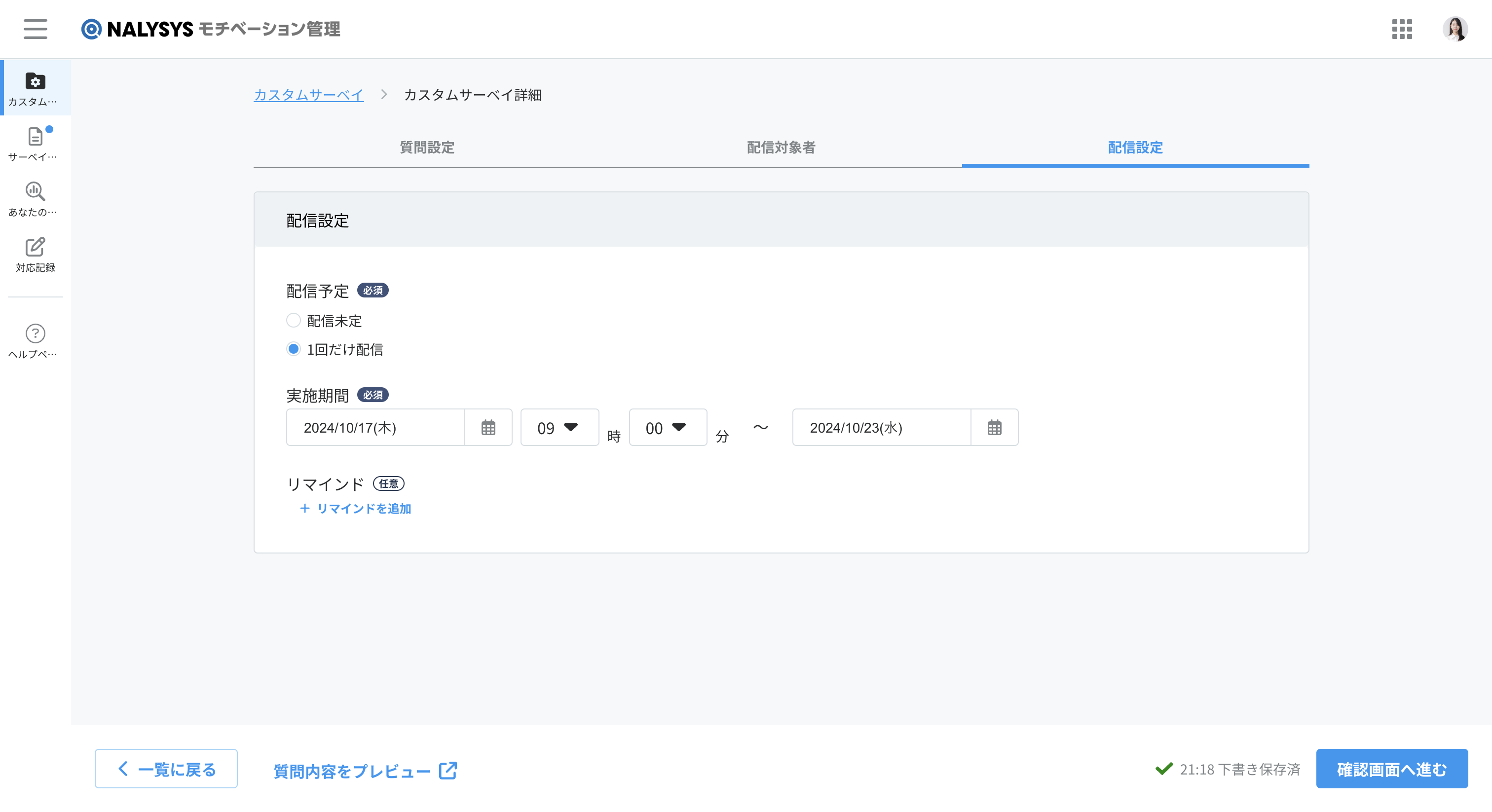
Task: Open the あなたの analysis sidebar item
Action: click(36, 199)
